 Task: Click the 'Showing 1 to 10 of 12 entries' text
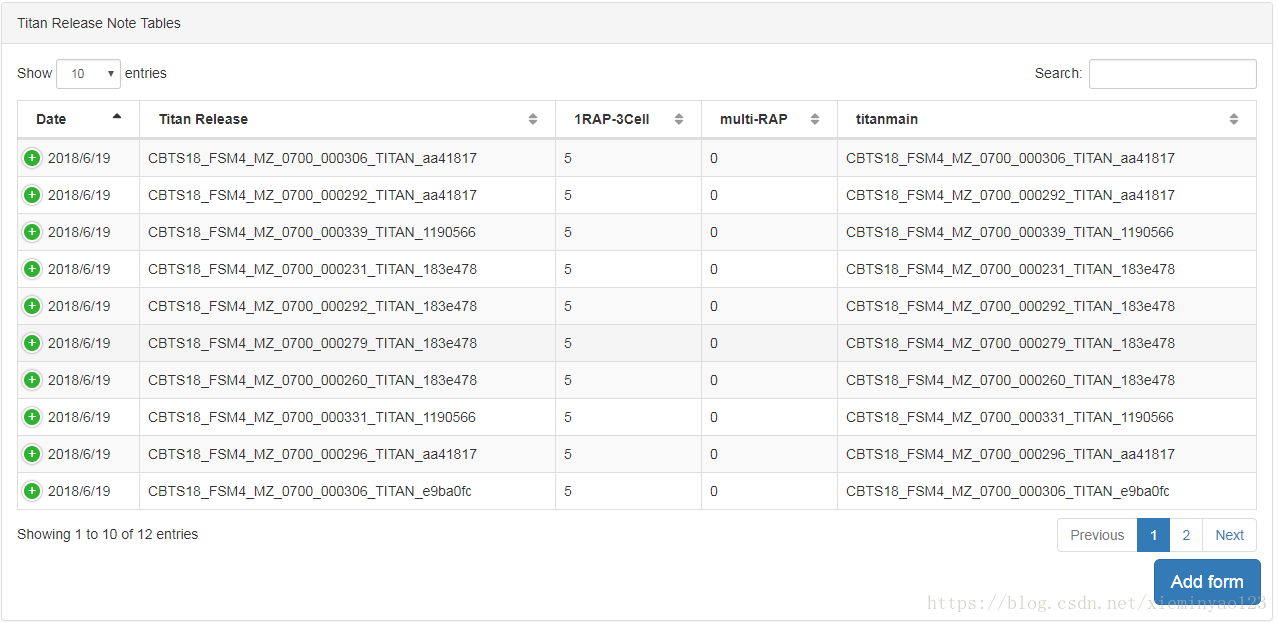click(108, 535)
